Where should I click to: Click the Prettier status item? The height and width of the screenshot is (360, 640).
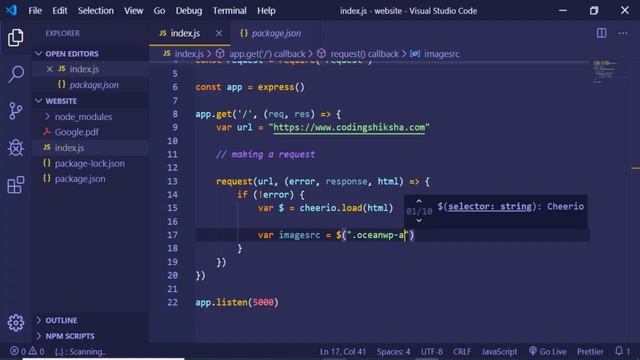pyautogui.click(x=590, y=351)
